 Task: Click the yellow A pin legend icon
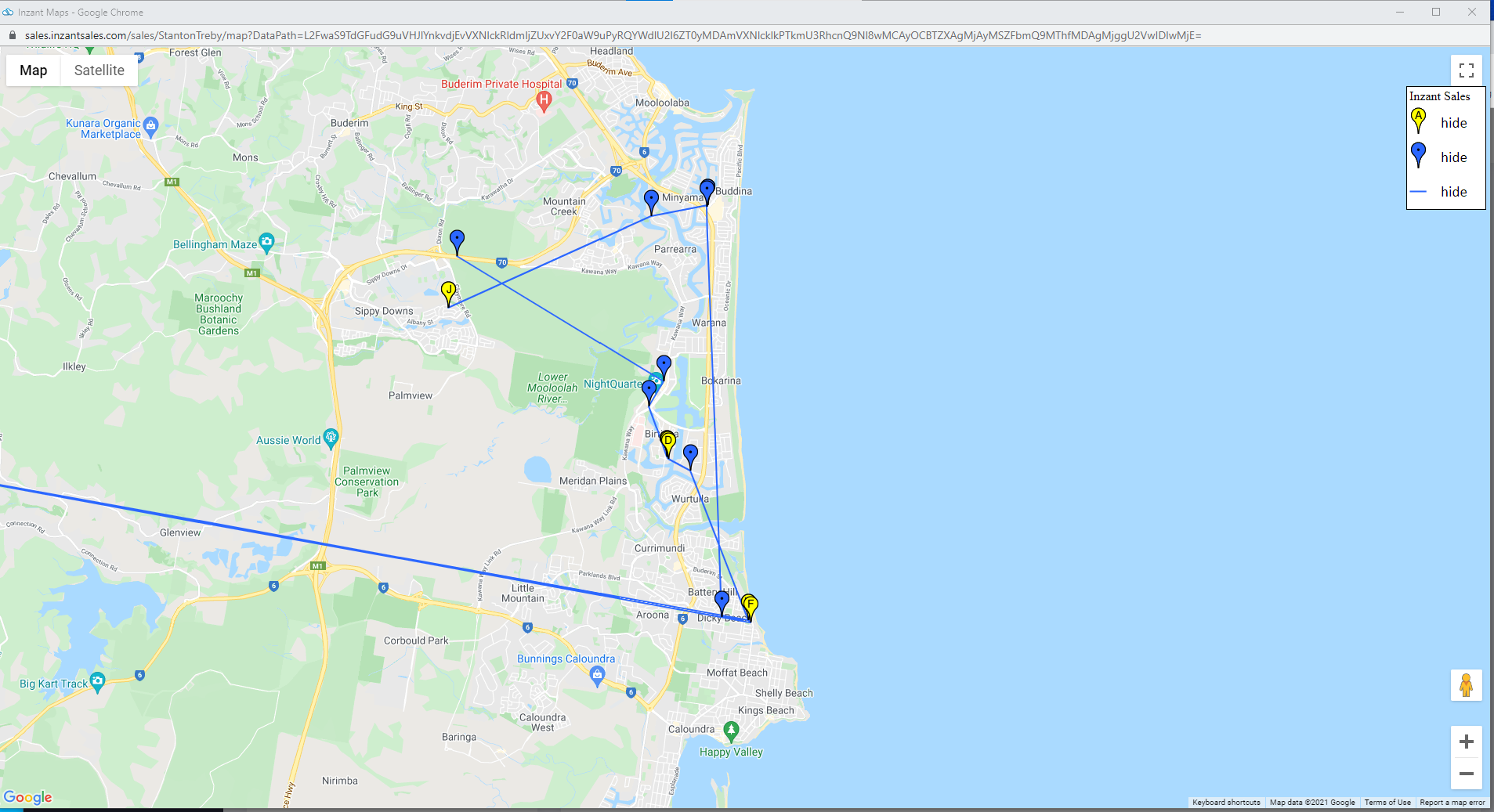[x=1418, y=121]
